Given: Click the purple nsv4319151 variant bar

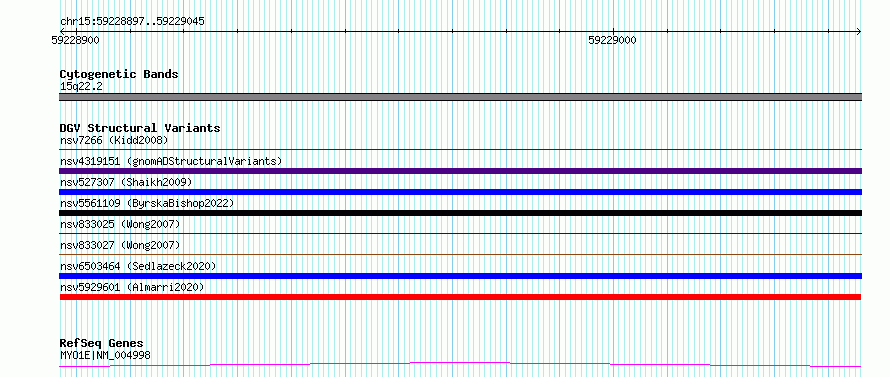Looking at the screenshot, I should point(460,171).
